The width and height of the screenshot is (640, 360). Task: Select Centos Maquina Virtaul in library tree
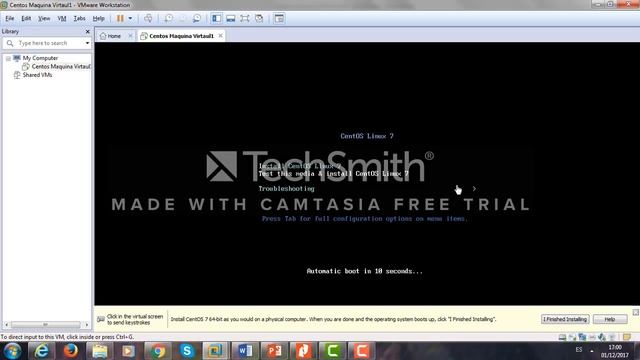61,67
